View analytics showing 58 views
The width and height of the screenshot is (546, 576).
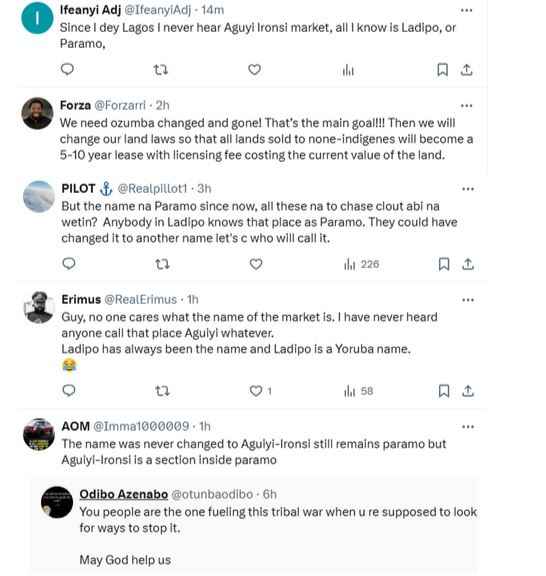(x=359, y=391)
